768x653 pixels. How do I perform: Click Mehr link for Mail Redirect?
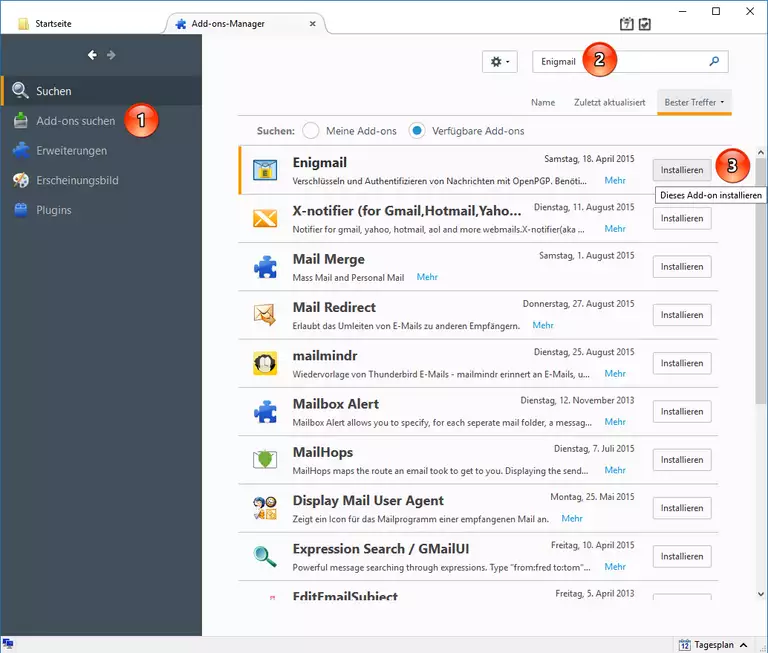point(543,325)
